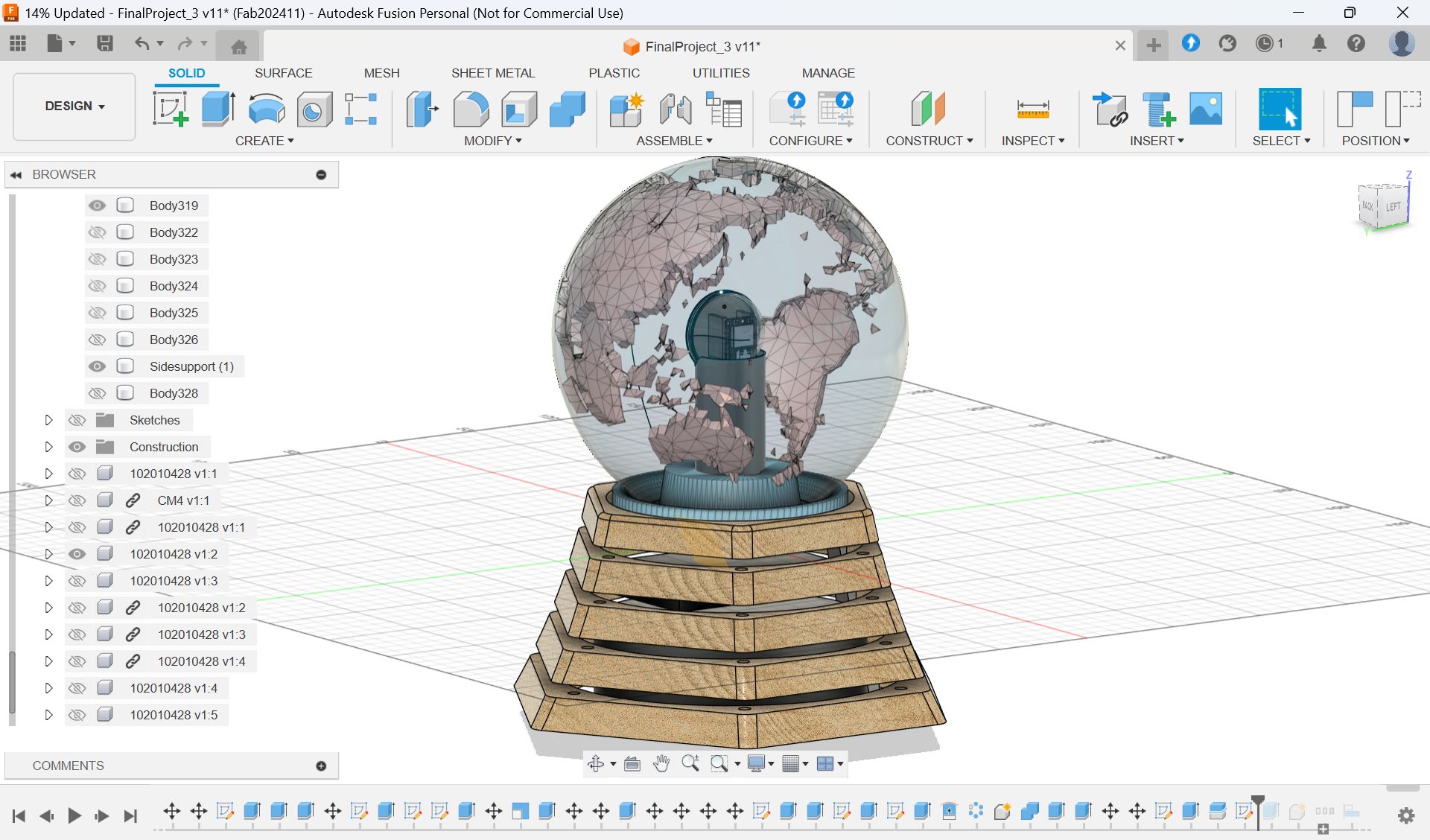The width and height of the screenshot is (1430, 840).
Task: Open a new design tab with plus
Action: click(1154, 45)
